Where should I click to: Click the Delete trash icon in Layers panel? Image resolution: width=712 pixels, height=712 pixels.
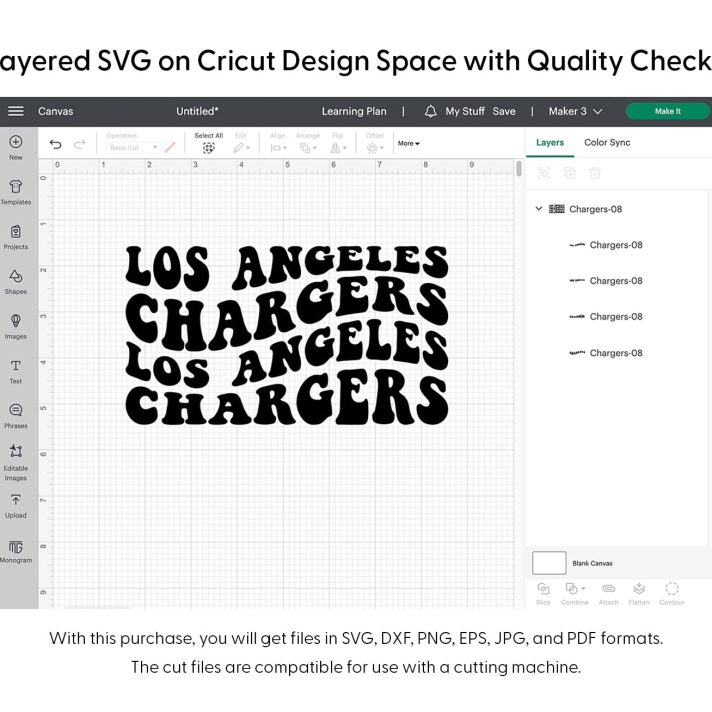595,173
